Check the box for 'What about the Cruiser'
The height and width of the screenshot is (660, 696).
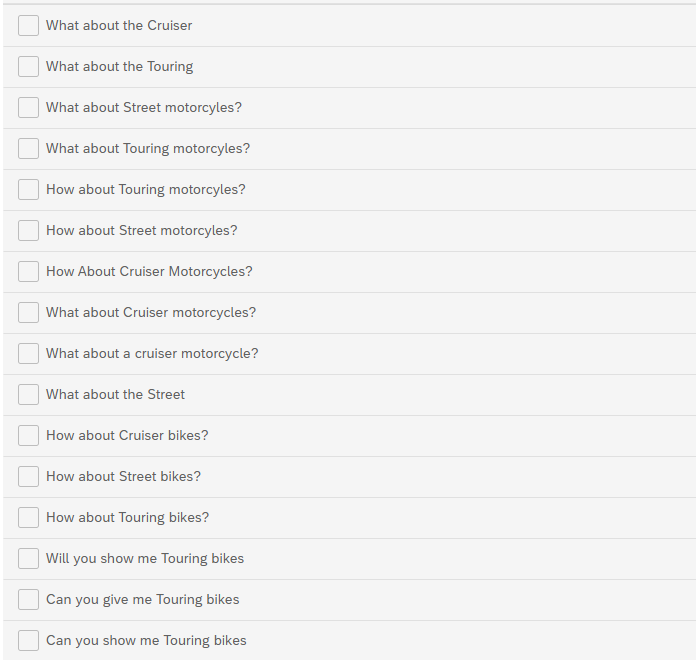(x=28, y=25)
